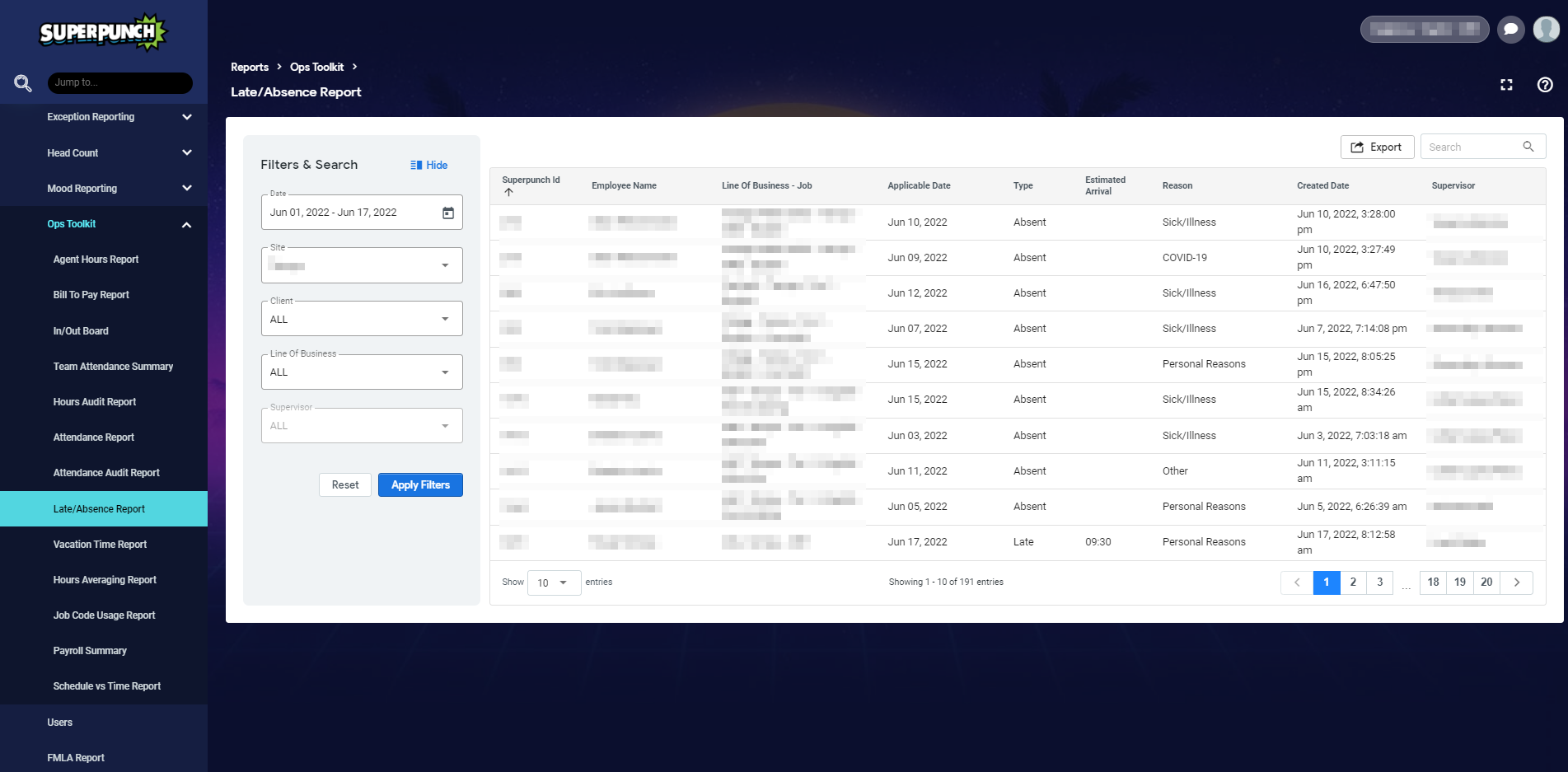Open Schedule vs Time Report
This screenshot has width=1568, height=772.
pyautogui.click(x=107, y=686)
